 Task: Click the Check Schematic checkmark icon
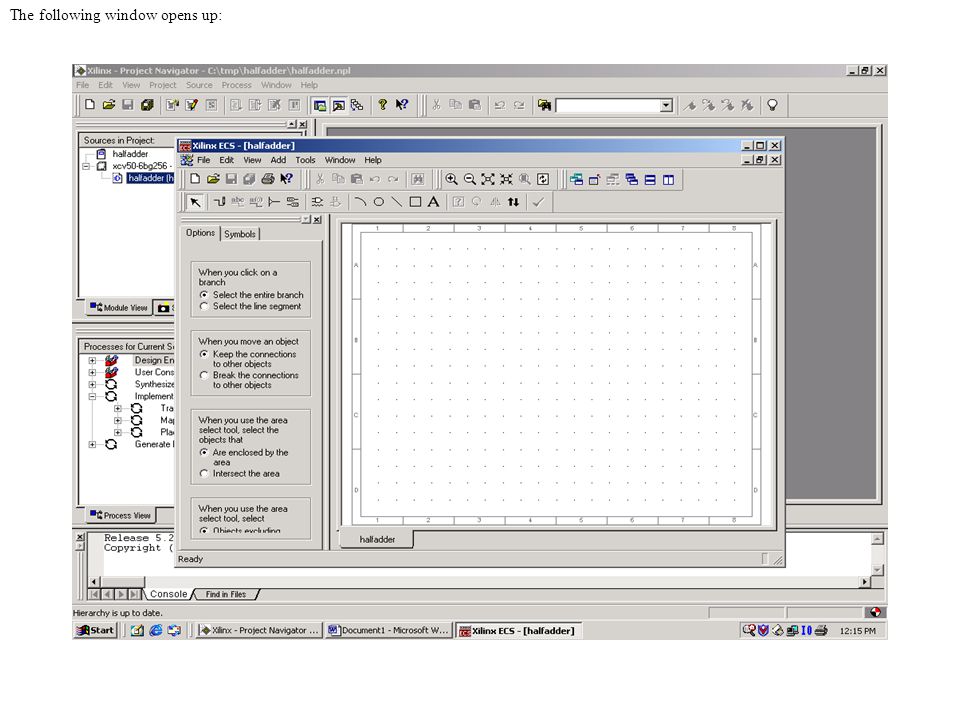pyautogui.click(x=538, y=202)
